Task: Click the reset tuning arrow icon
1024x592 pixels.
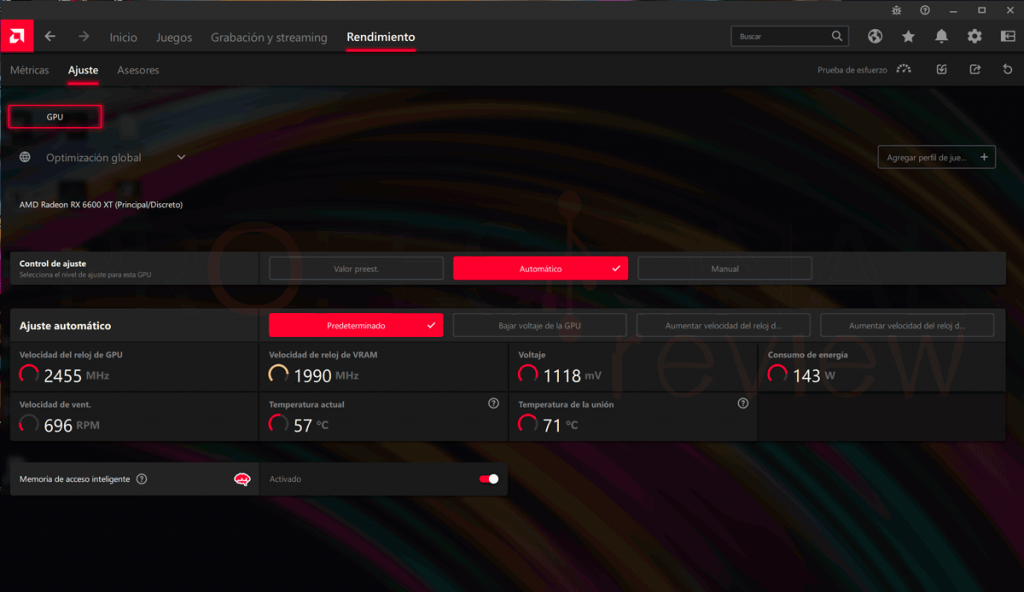Action: (x=1007, y=69)
